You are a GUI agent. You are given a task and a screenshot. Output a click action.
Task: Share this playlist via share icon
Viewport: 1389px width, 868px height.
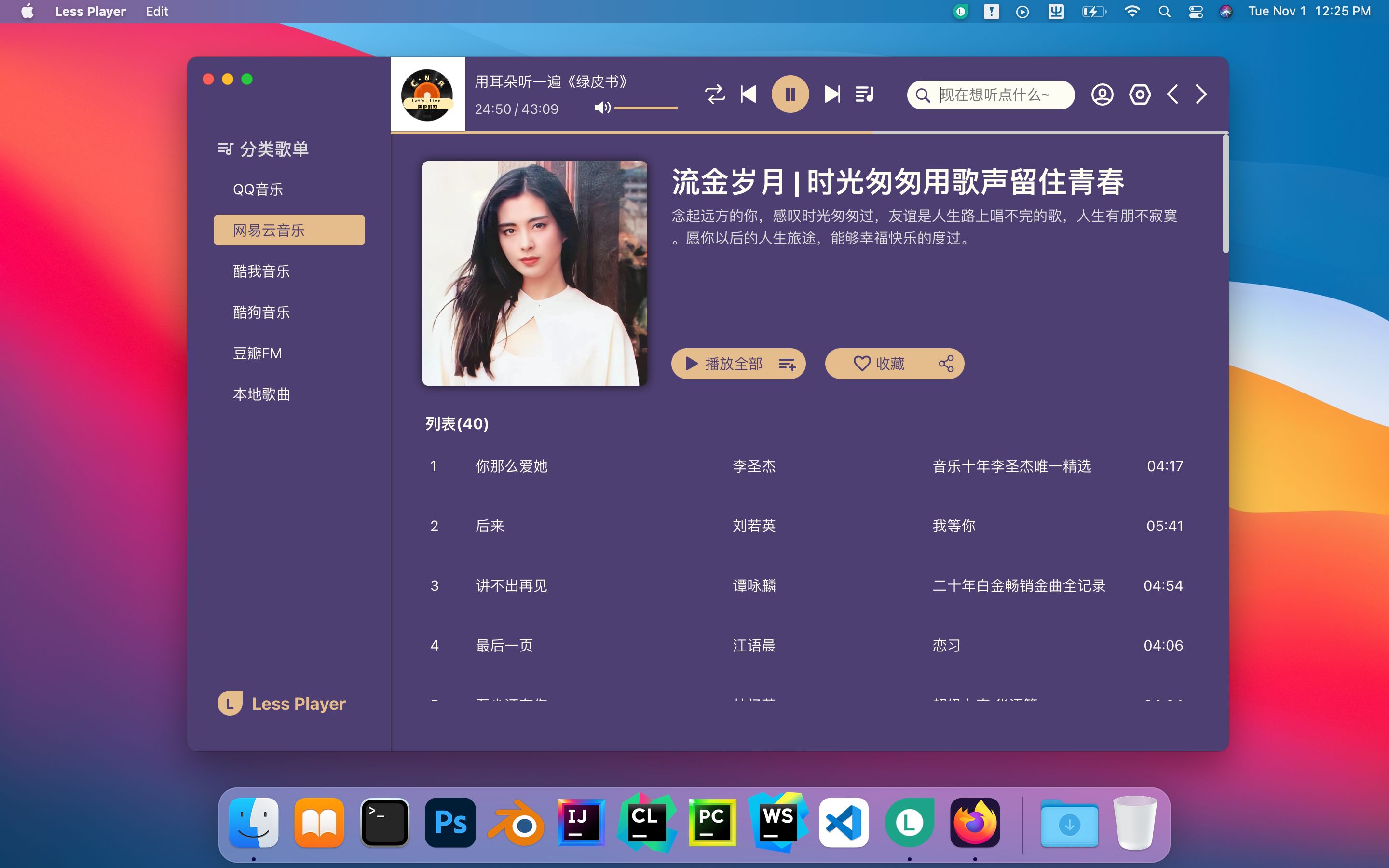[x=946, y=364]
